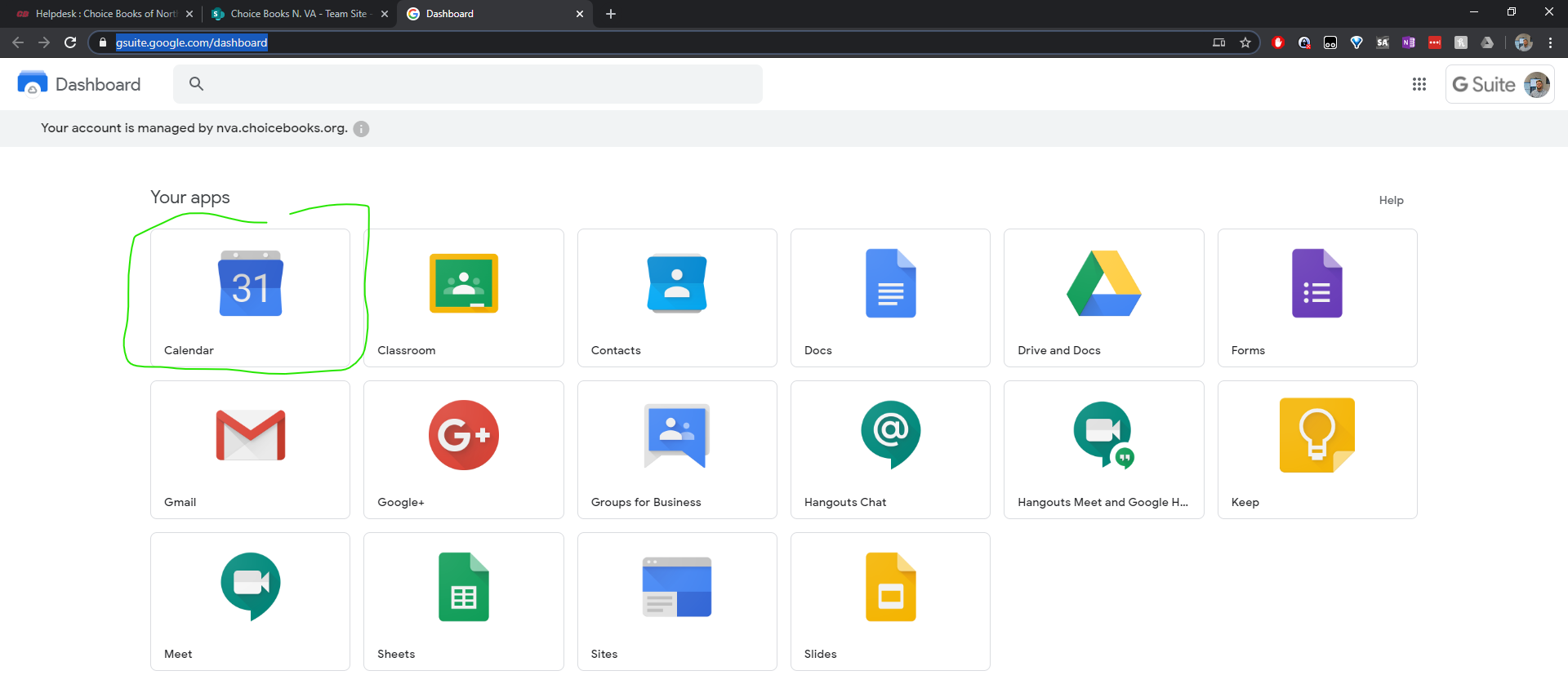The width and height of the screenshot is (1568, 693).
Task: Go forward with the forward arrow
Action: tap(44, 42)
